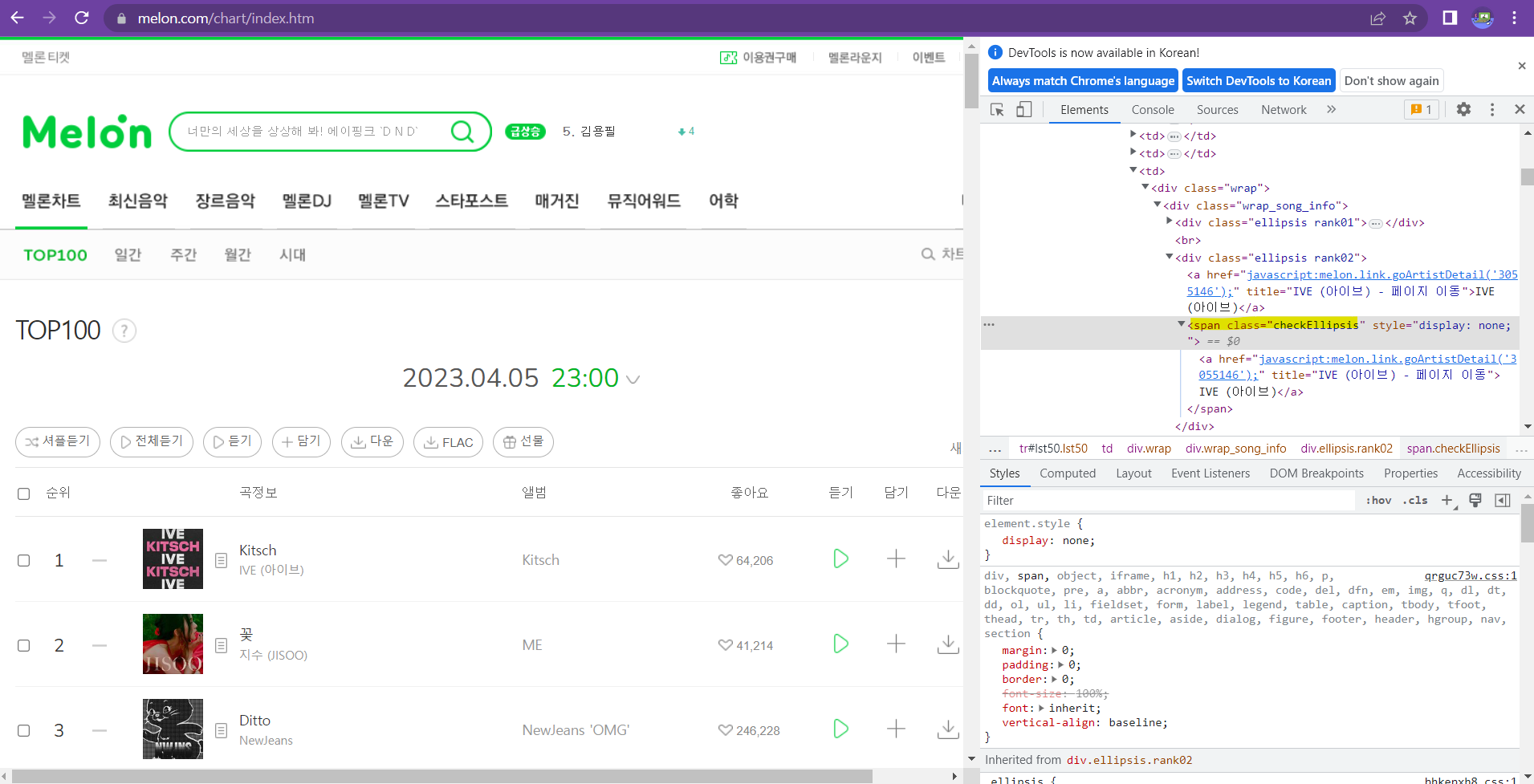Reload the page with the refresh icon
Image resolution: width=1534 pixels, height=784 pixels.
(x=82, y=18)
